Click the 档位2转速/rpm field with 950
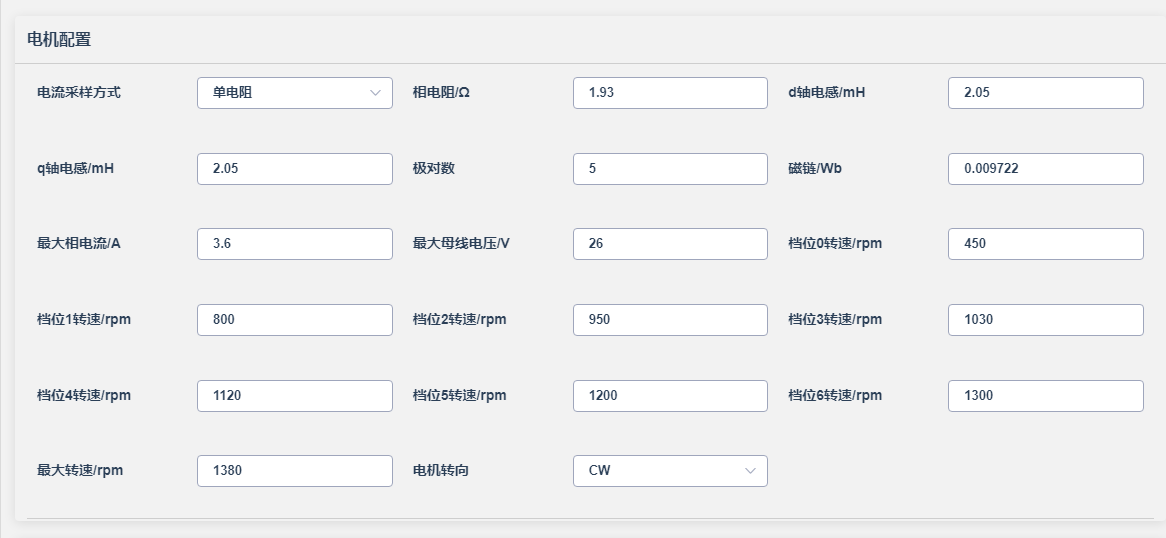This screenshot has height=538, width=1166. pos(670,320)
